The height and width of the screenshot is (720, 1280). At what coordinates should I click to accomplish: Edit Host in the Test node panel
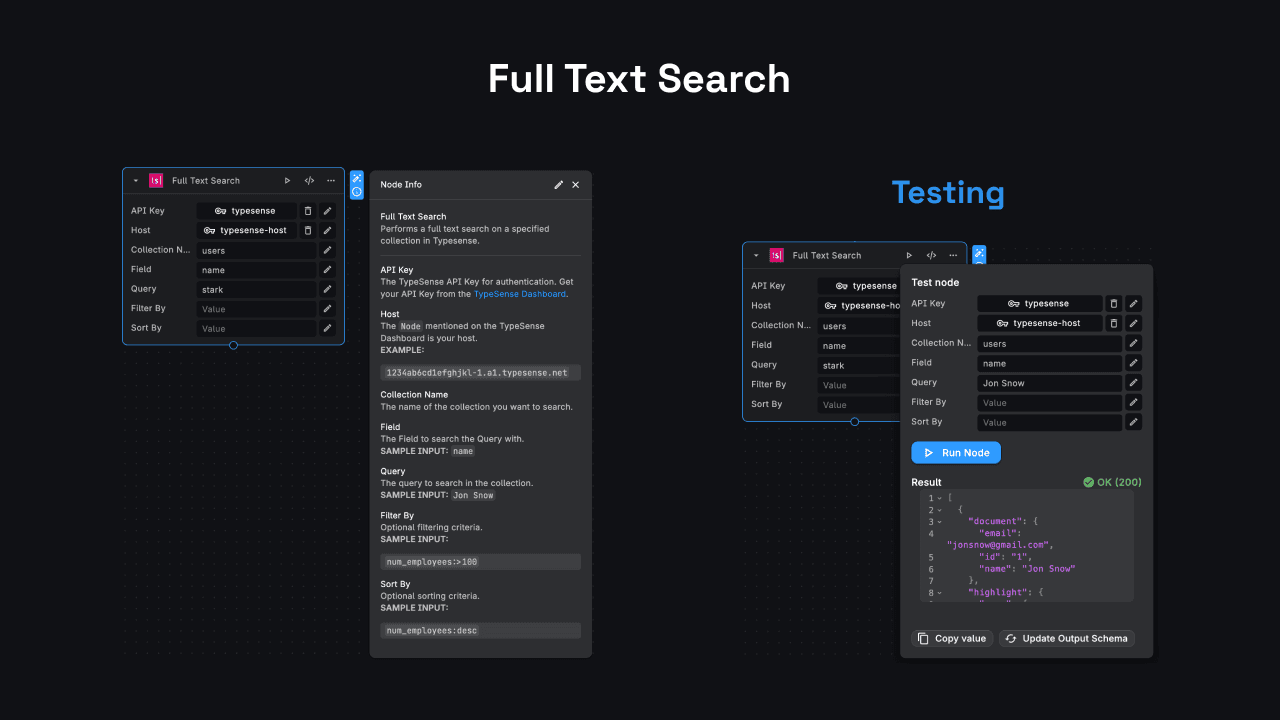click(1133, 323)
